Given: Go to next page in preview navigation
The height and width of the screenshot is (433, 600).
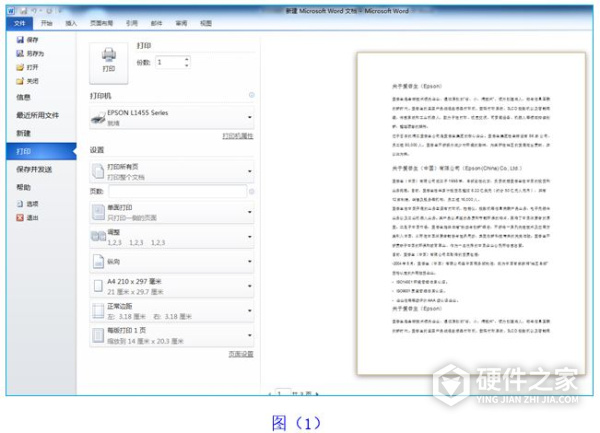Looking at the screenshot, I should pos(317,393).
